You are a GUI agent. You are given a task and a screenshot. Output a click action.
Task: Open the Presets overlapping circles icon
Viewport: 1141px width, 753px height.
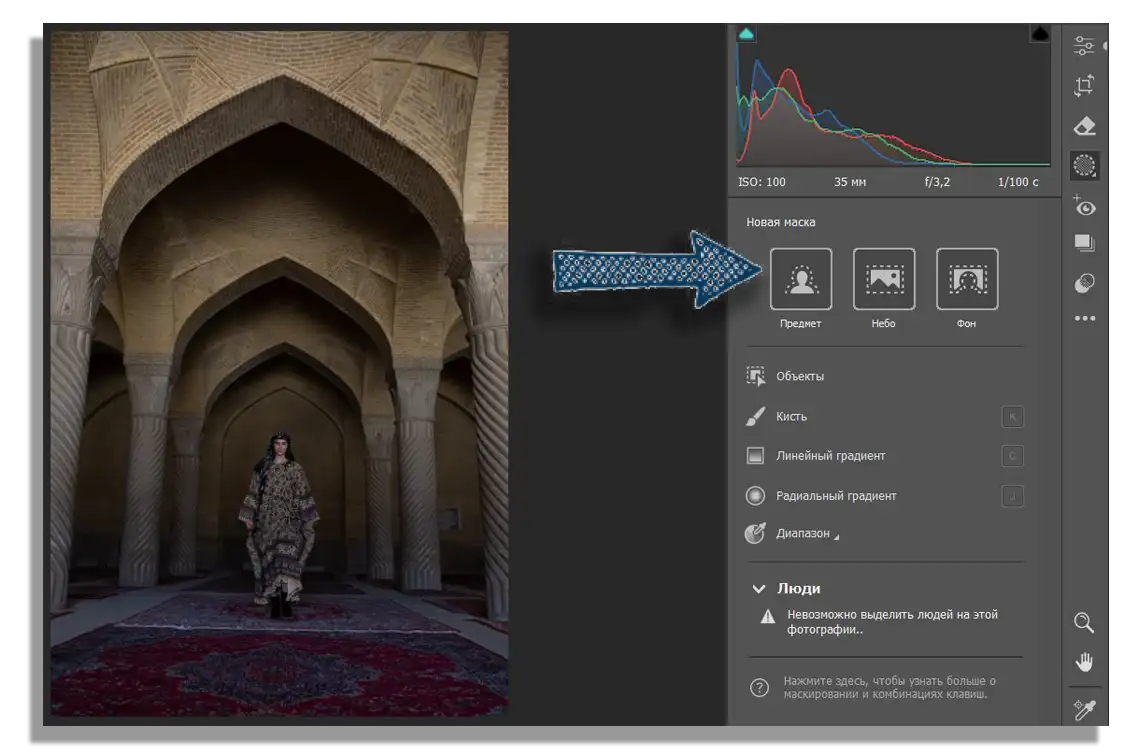tap(1084, 283)
